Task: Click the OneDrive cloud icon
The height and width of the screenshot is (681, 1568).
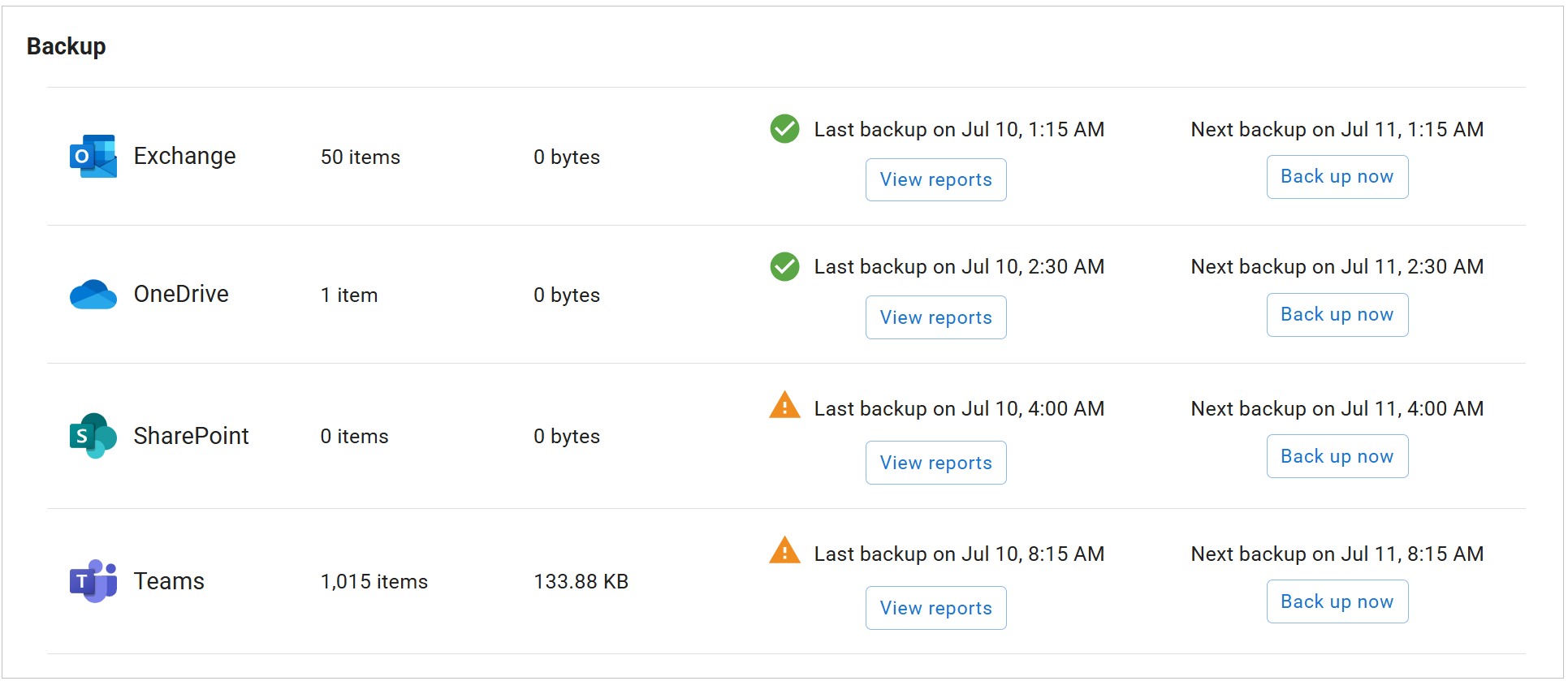Action: click(x=93, y=295)
